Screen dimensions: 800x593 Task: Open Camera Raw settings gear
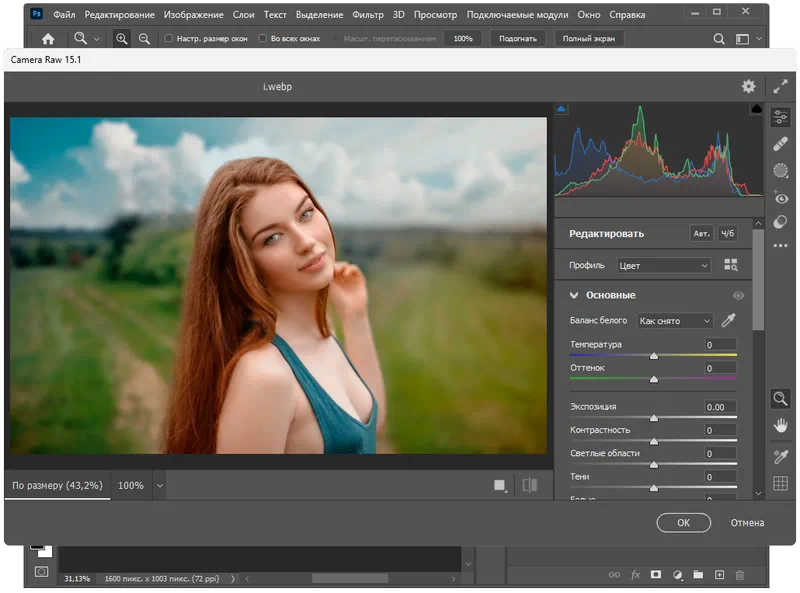click(748, 86)
